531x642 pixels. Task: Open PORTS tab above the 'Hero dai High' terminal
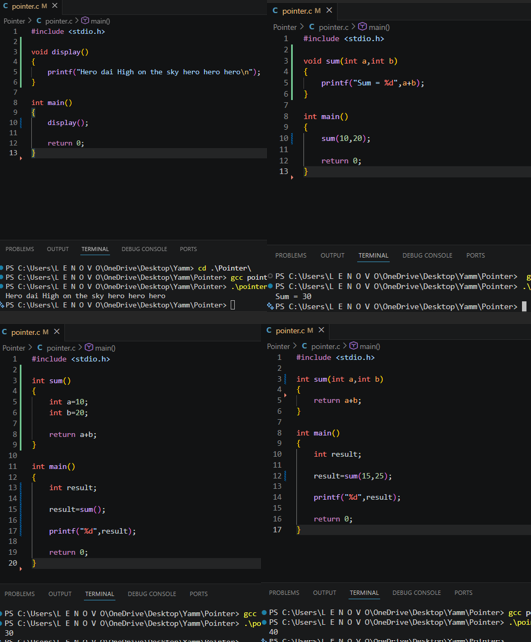click(x=188, y=249)
